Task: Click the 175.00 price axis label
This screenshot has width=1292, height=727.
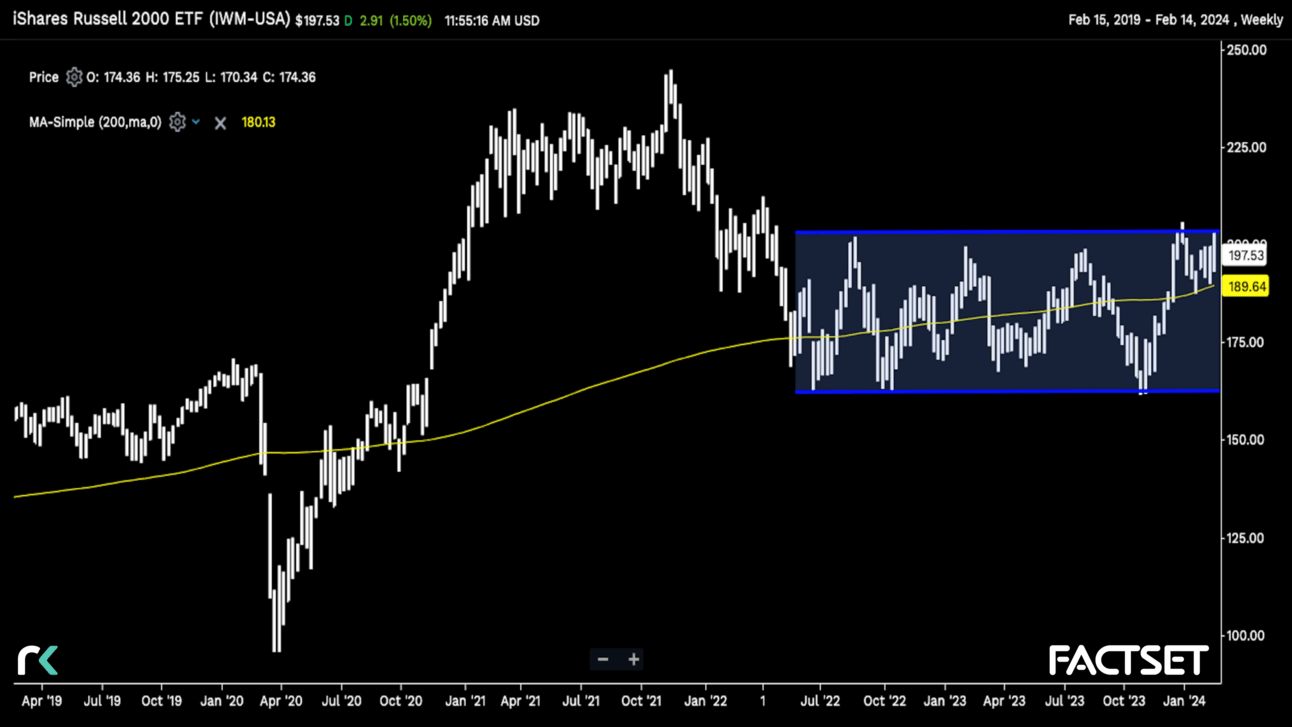Action: (x=1246, y=342)
